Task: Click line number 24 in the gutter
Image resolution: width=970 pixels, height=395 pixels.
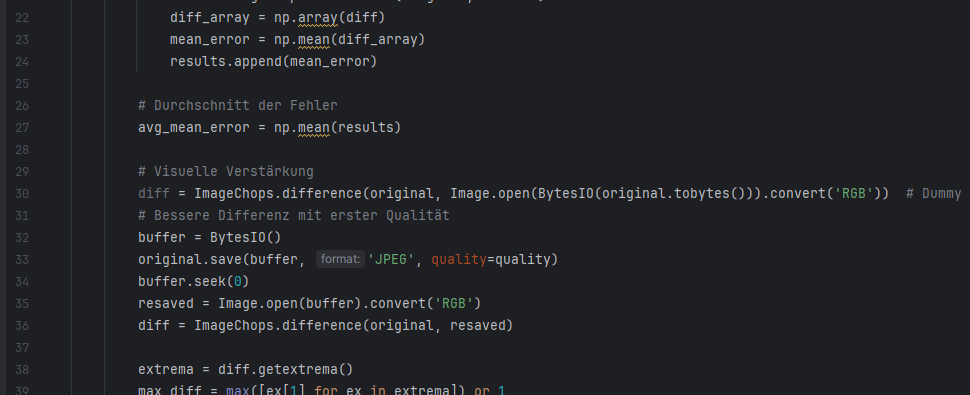Action: pyautogui.click(x=21, y=61)
